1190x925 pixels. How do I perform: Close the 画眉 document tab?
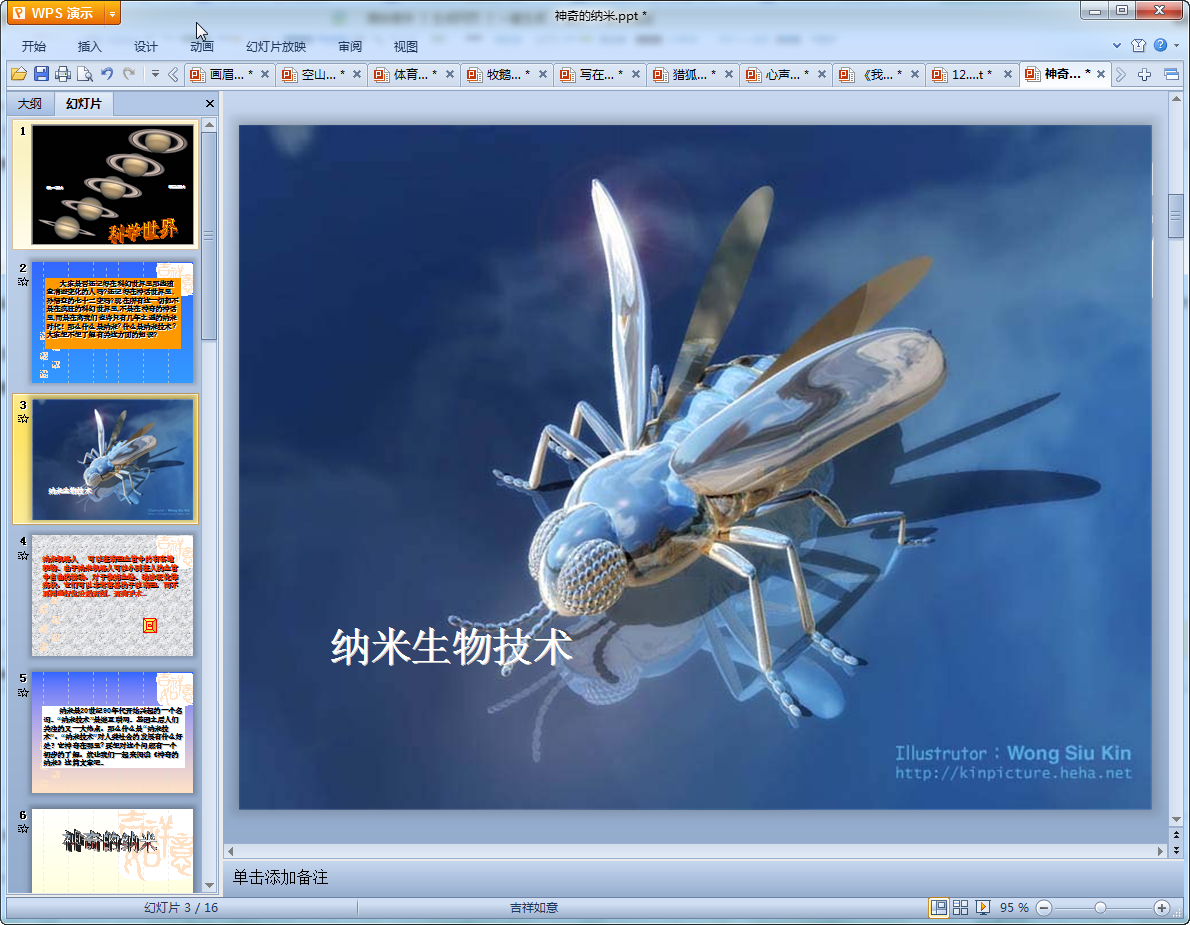coord(265,74)
